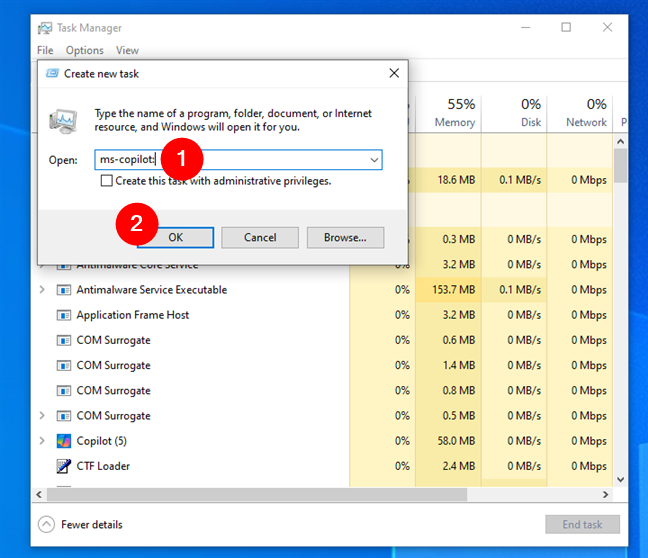Expand the Antimalware Service Executable row
648x558 pixels.
42,290
